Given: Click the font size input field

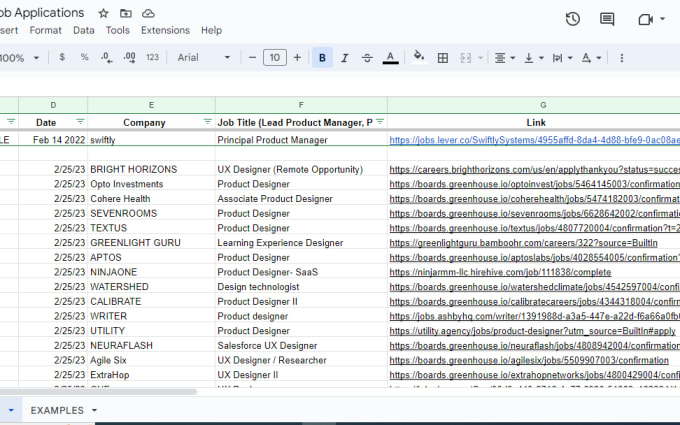Looking at the screenshot, I should click(x=275, y=58).
